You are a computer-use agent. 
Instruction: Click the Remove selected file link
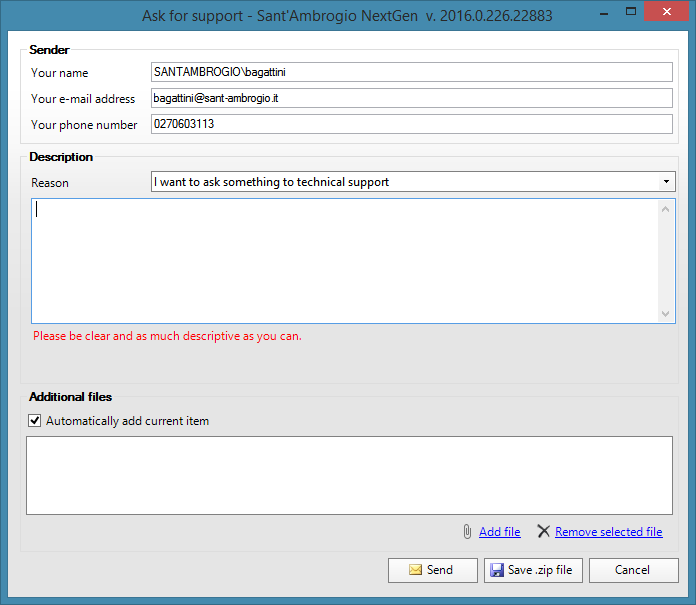(x=609, y=532)
